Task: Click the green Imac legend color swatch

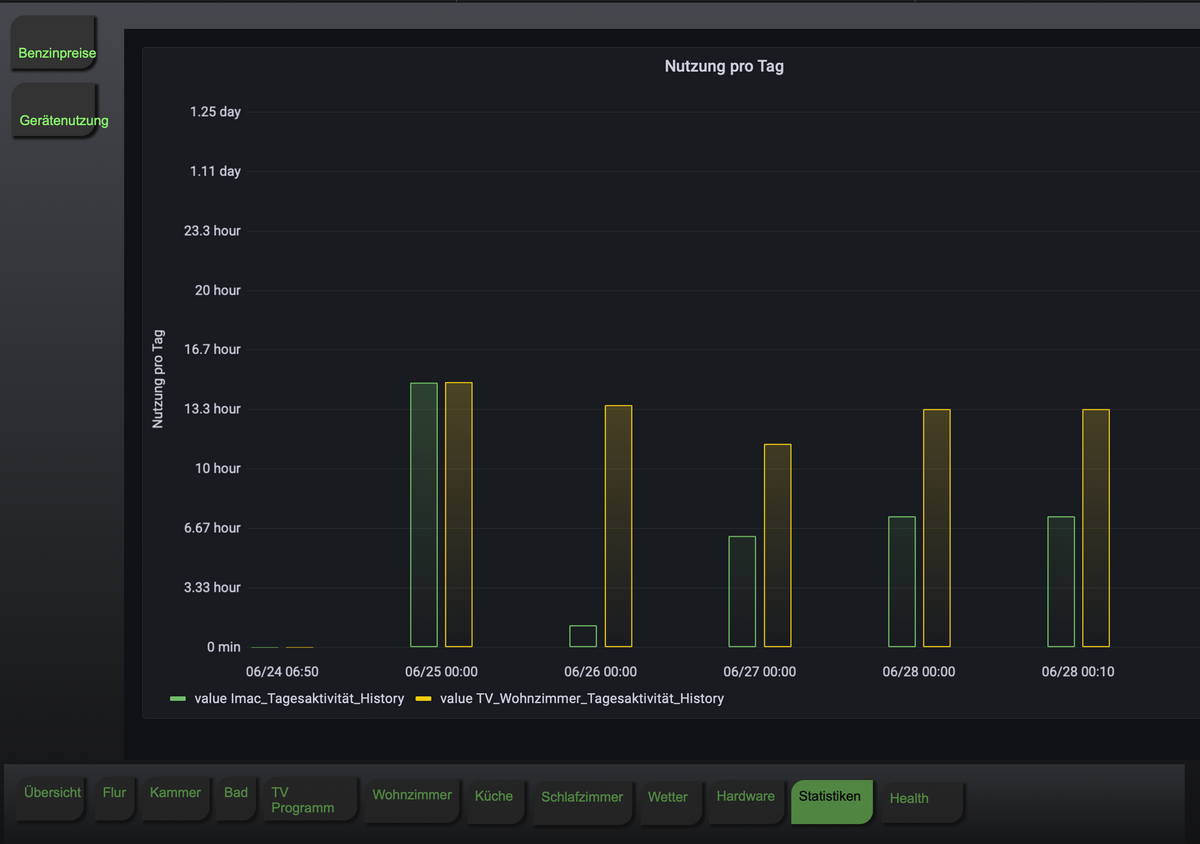Action: coord(179,699)
